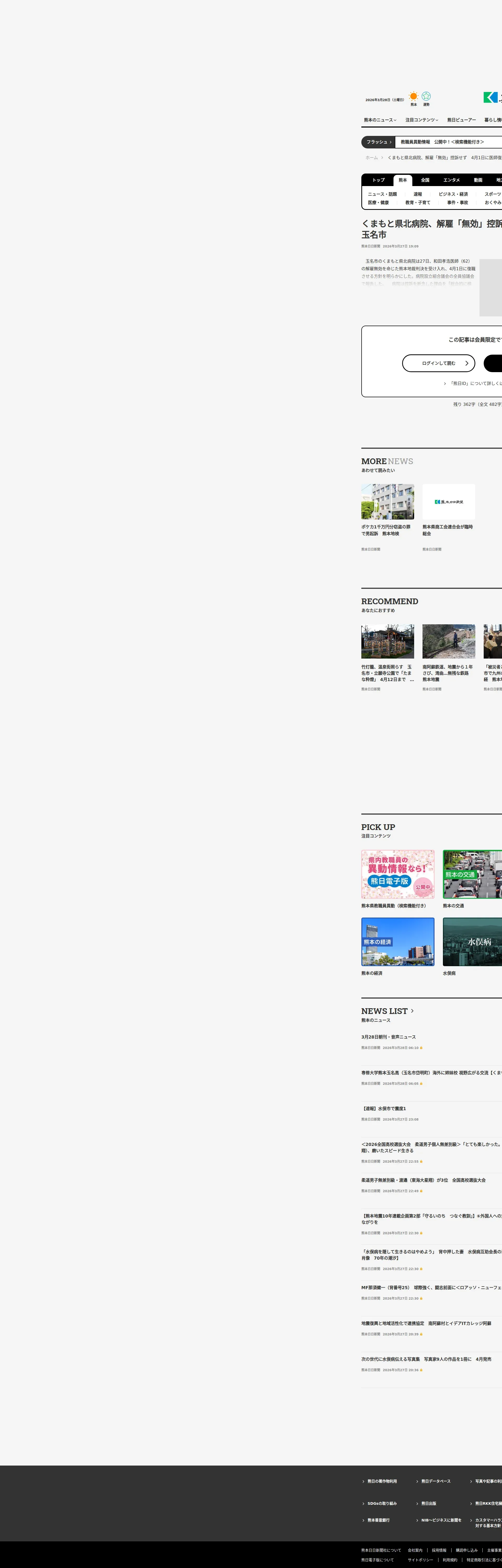Switch to the 全国 tab
This screenshot has height=1568, width=502.
coord(425,180)
